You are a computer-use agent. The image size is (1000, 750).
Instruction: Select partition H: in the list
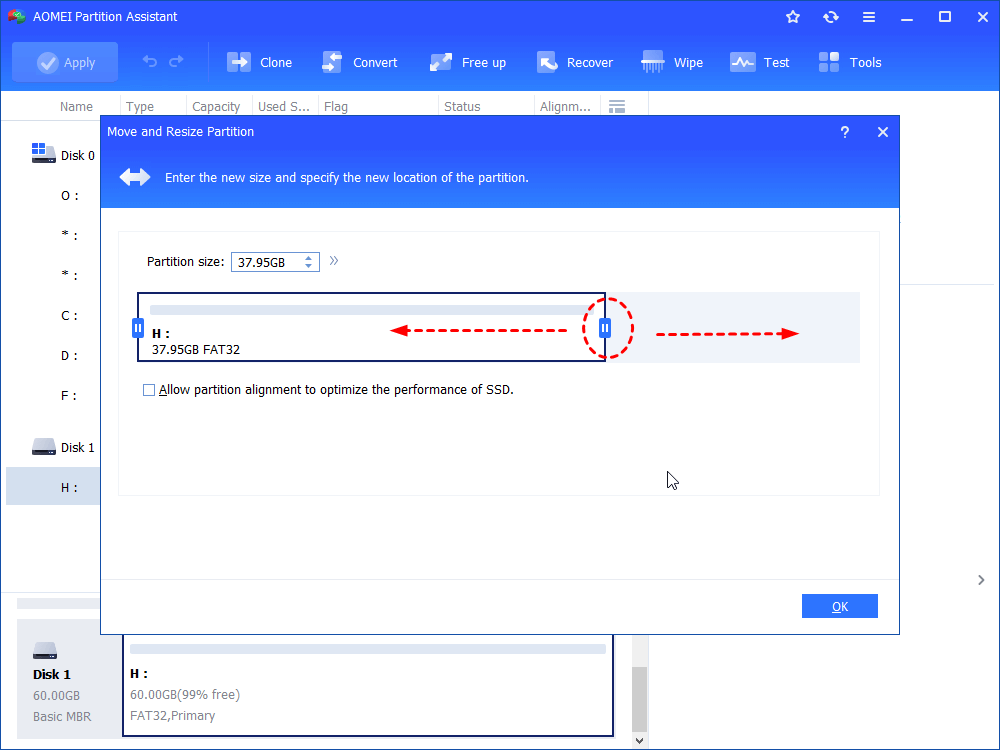(x=53, y=487)
